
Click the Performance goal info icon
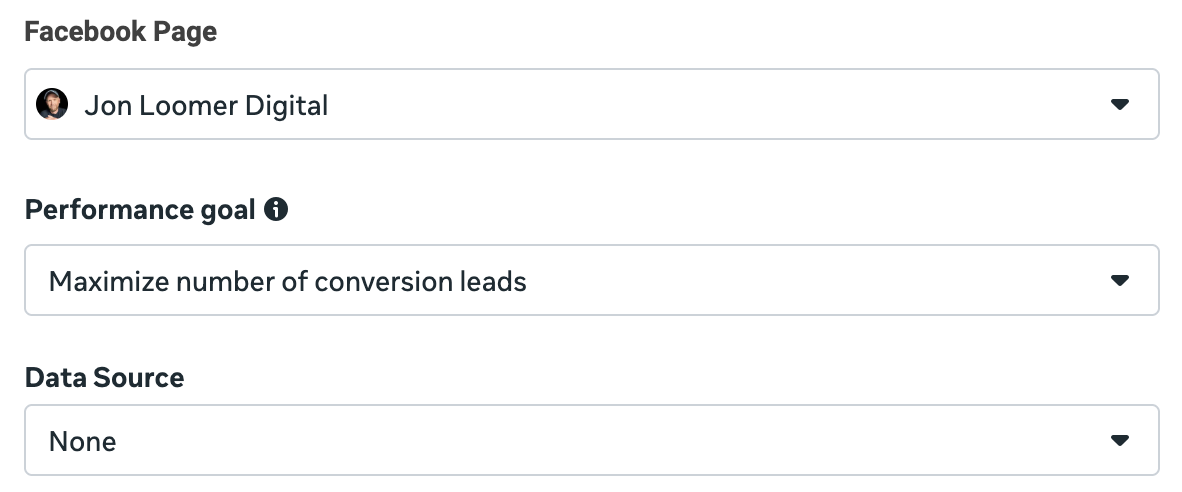[x=276, y=210]
